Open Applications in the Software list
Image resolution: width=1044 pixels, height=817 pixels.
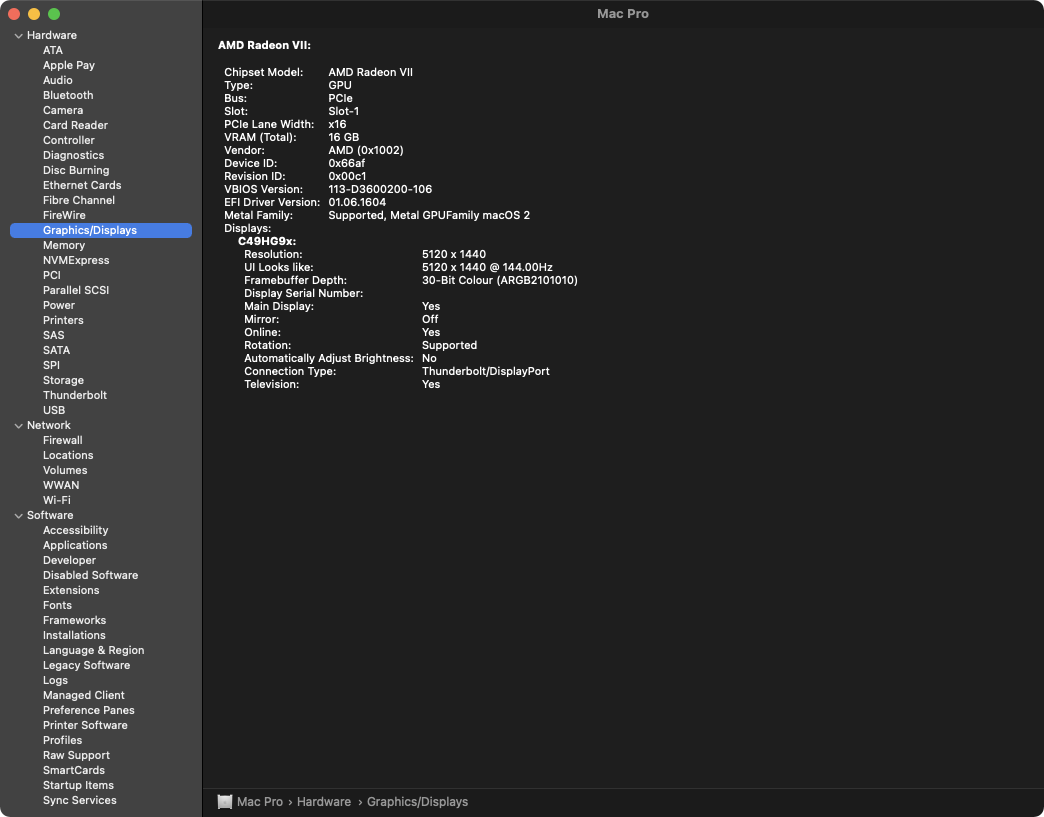tap(75, 545)
